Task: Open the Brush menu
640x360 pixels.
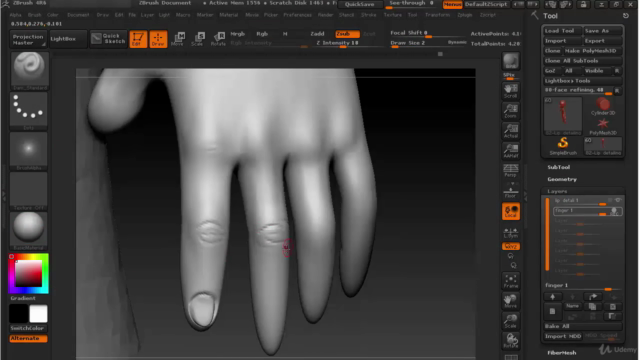Action: pos(35,15)
